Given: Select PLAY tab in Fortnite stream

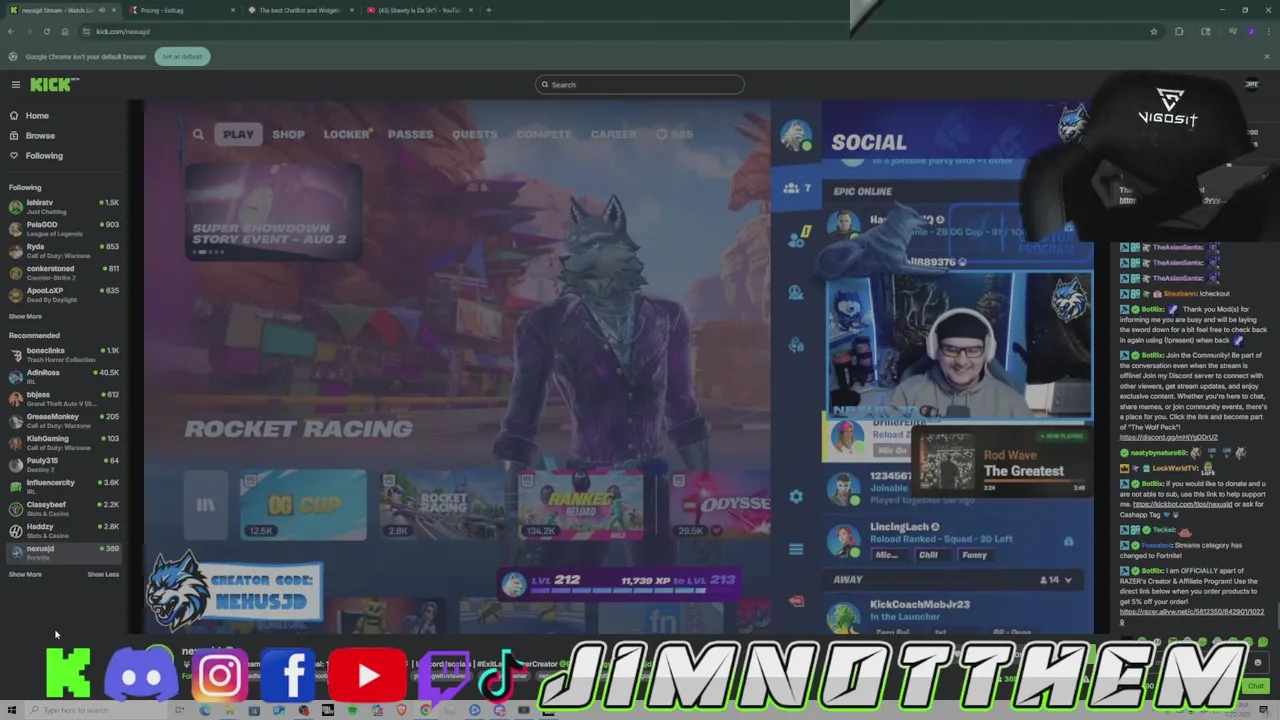Looking at the screenshot, I should tap(238, 134).
